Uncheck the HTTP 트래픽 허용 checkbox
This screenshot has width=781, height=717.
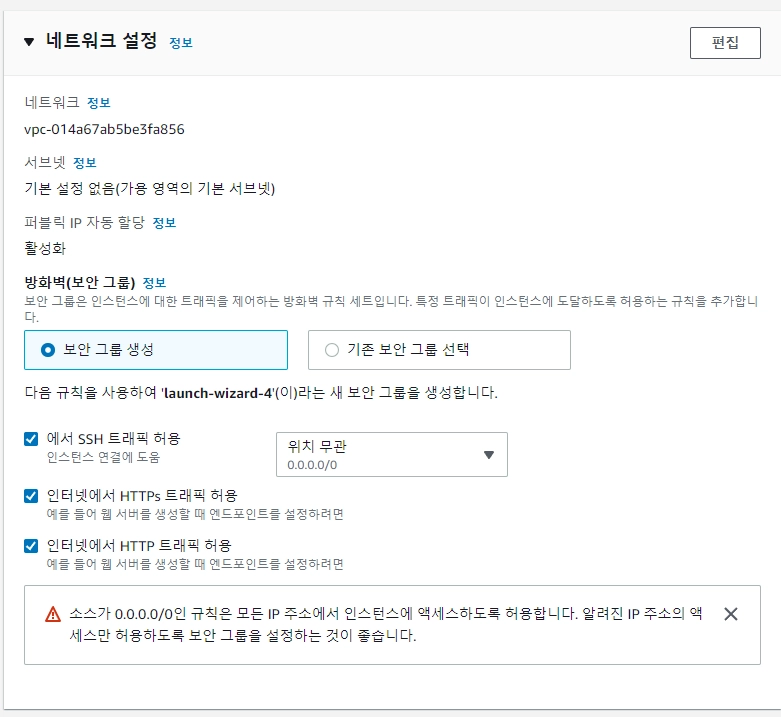(x=31, y=545)
